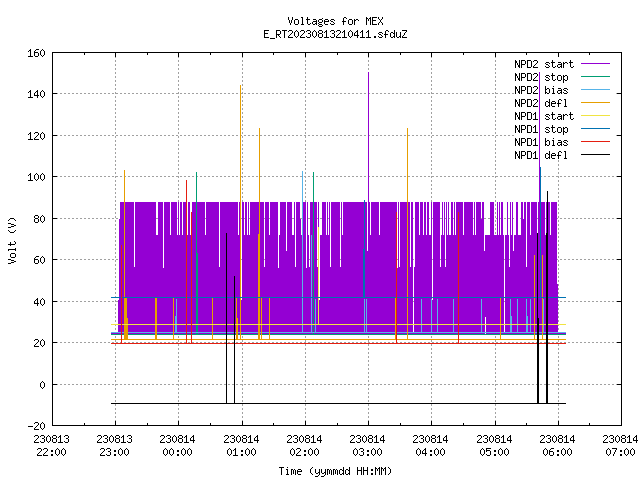Image resolution: width=640 pixels, height=480 pixels.
Task: Click the black NPD1 defl legend line
Action: [595, 155]
